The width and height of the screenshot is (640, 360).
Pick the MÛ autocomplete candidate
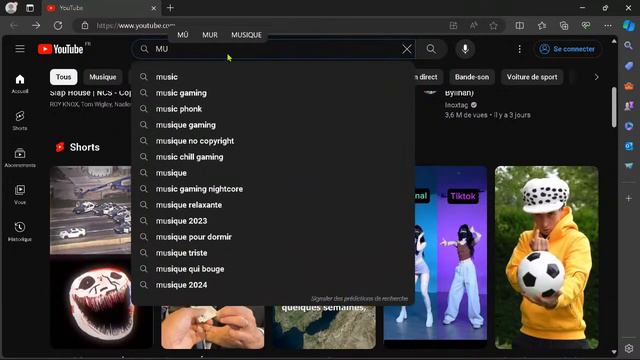[183, 35]
